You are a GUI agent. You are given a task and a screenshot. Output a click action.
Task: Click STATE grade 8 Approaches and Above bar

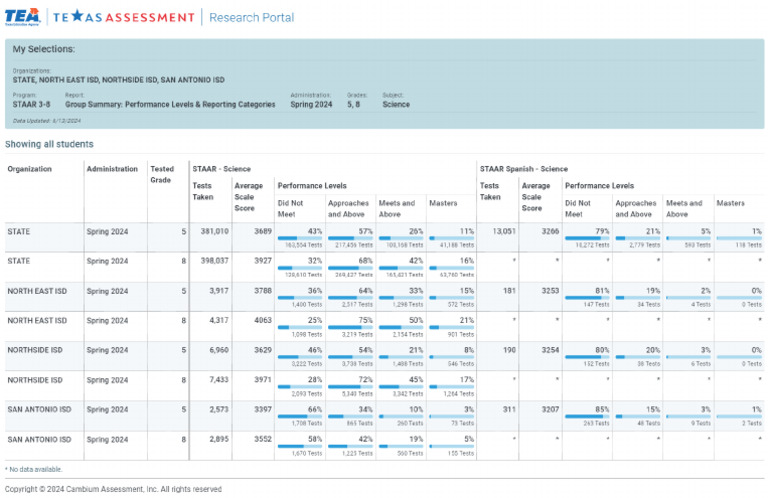coord(350,268)
